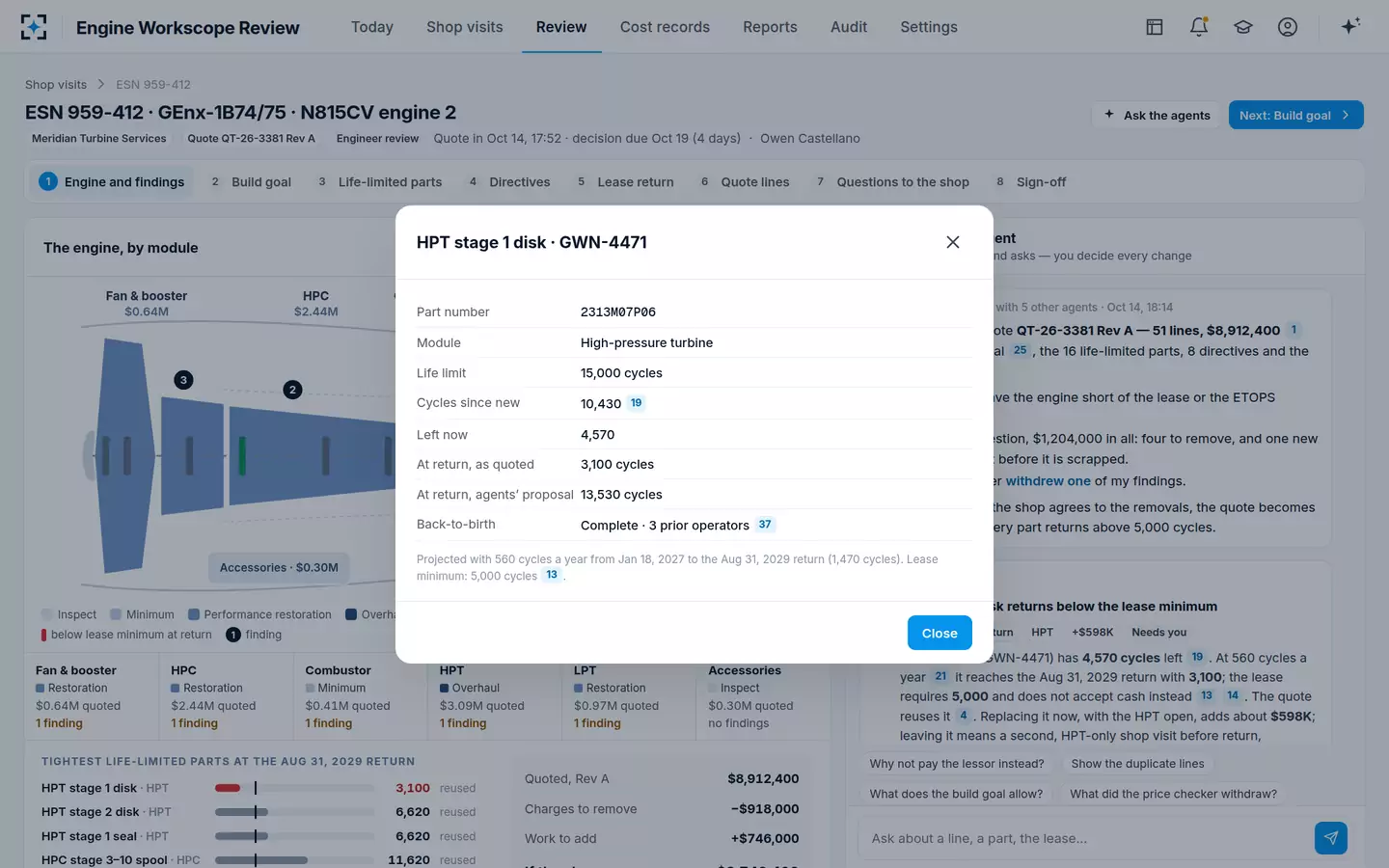Click Ask the agents button

(1157, 115)
